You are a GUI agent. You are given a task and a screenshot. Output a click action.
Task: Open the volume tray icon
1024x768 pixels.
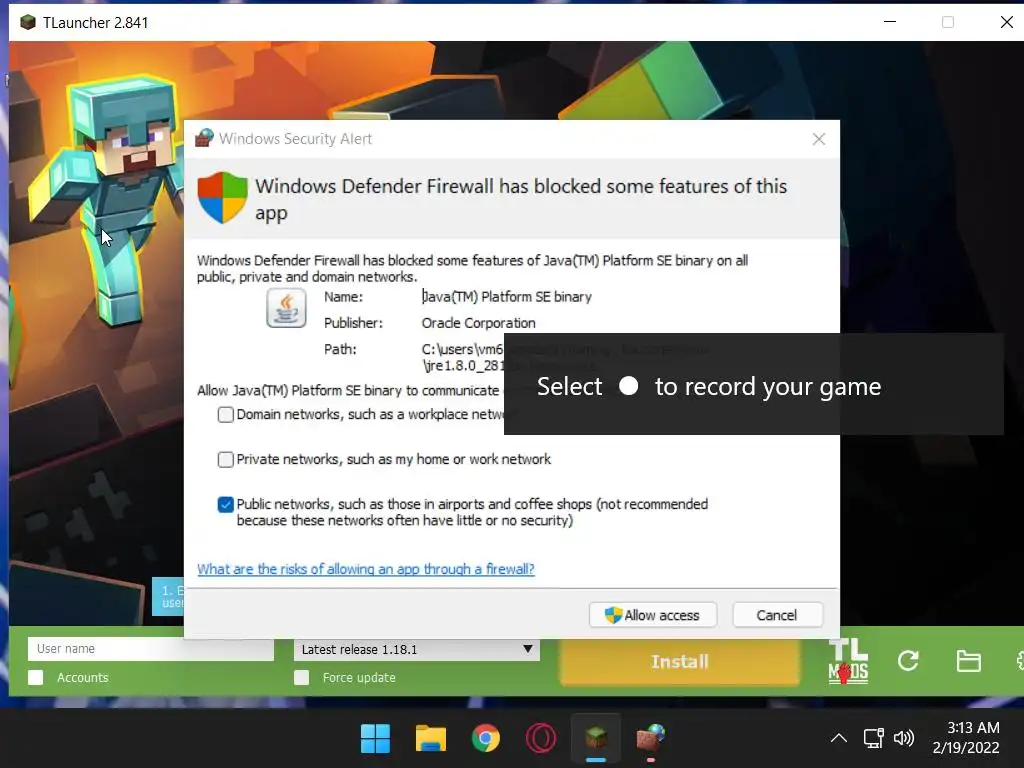pyautogui.click(x=904, y=739)
